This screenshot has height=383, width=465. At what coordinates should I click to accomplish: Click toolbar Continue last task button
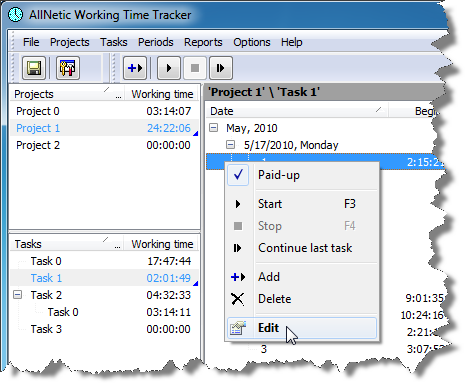tap(221, 68)
